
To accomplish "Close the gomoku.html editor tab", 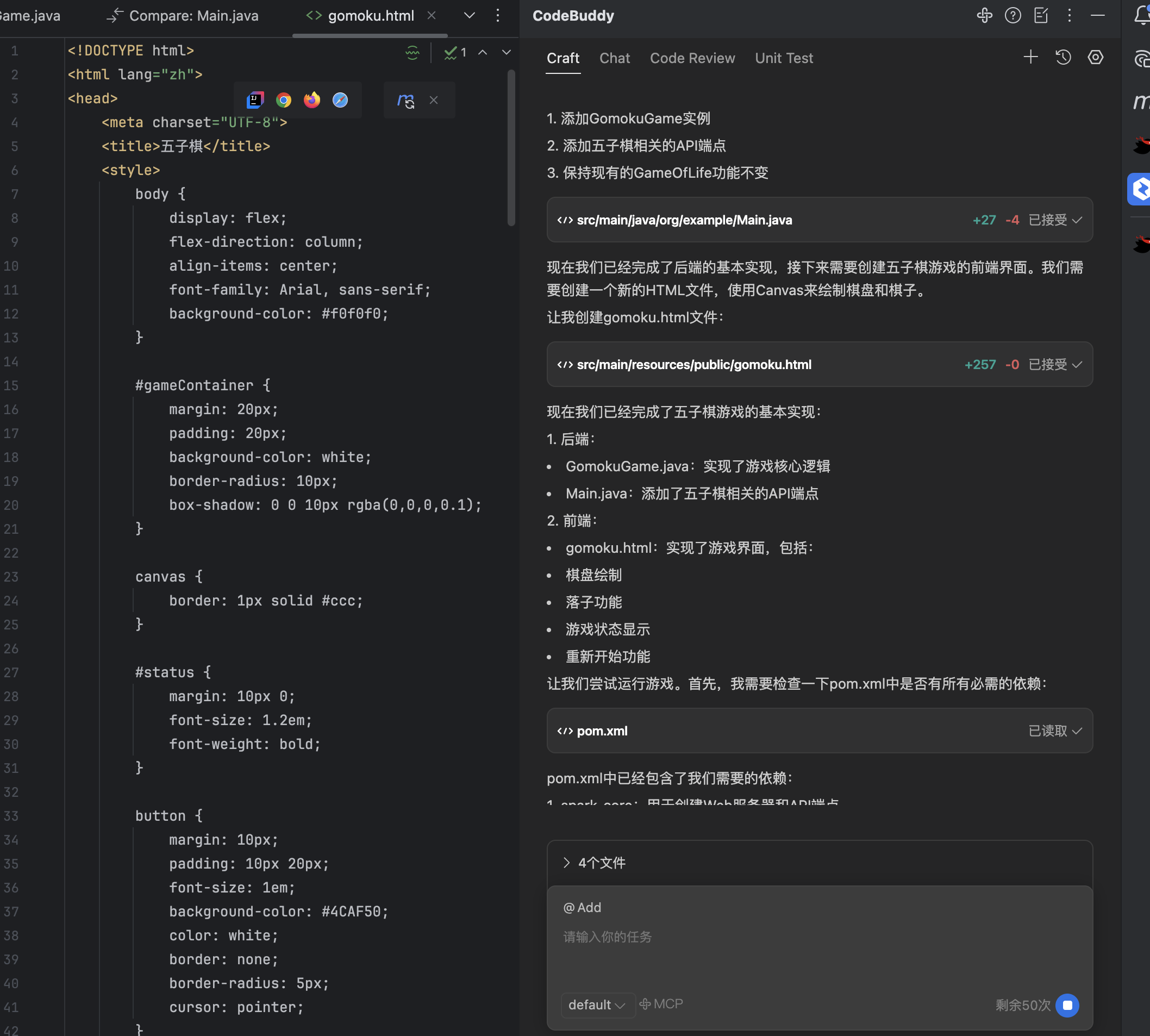I will pyautogui.click(x=432, y=15).
